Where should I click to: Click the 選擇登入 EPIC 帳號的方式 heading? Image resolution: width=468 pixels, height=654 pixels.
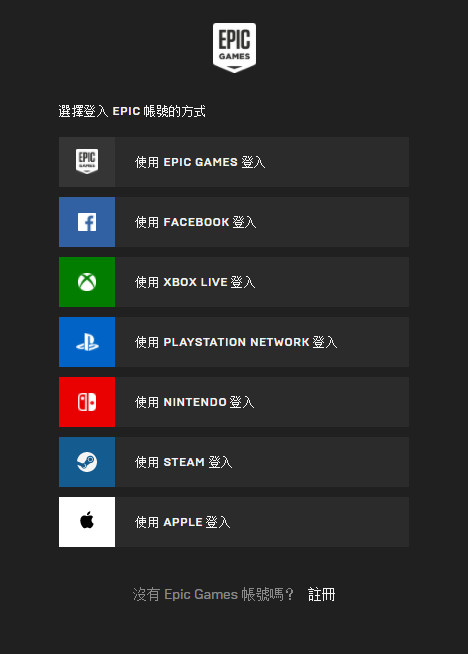point(132,111)
